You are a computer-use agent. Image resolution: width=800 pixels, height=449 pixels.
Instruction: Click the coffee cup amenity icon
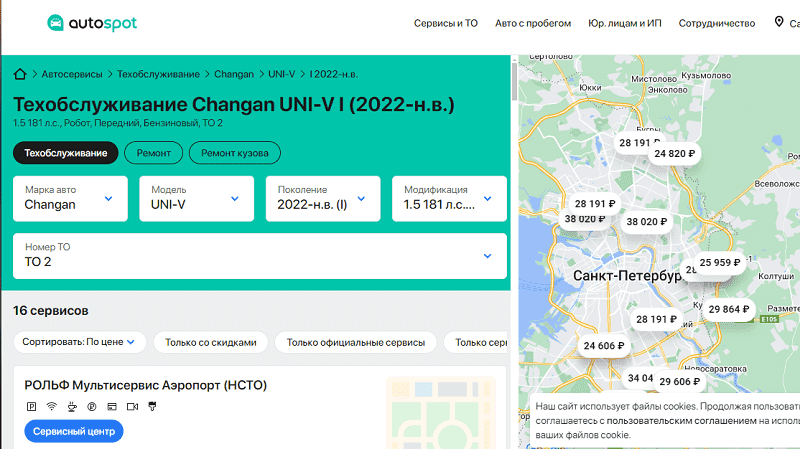pos(72,407)
